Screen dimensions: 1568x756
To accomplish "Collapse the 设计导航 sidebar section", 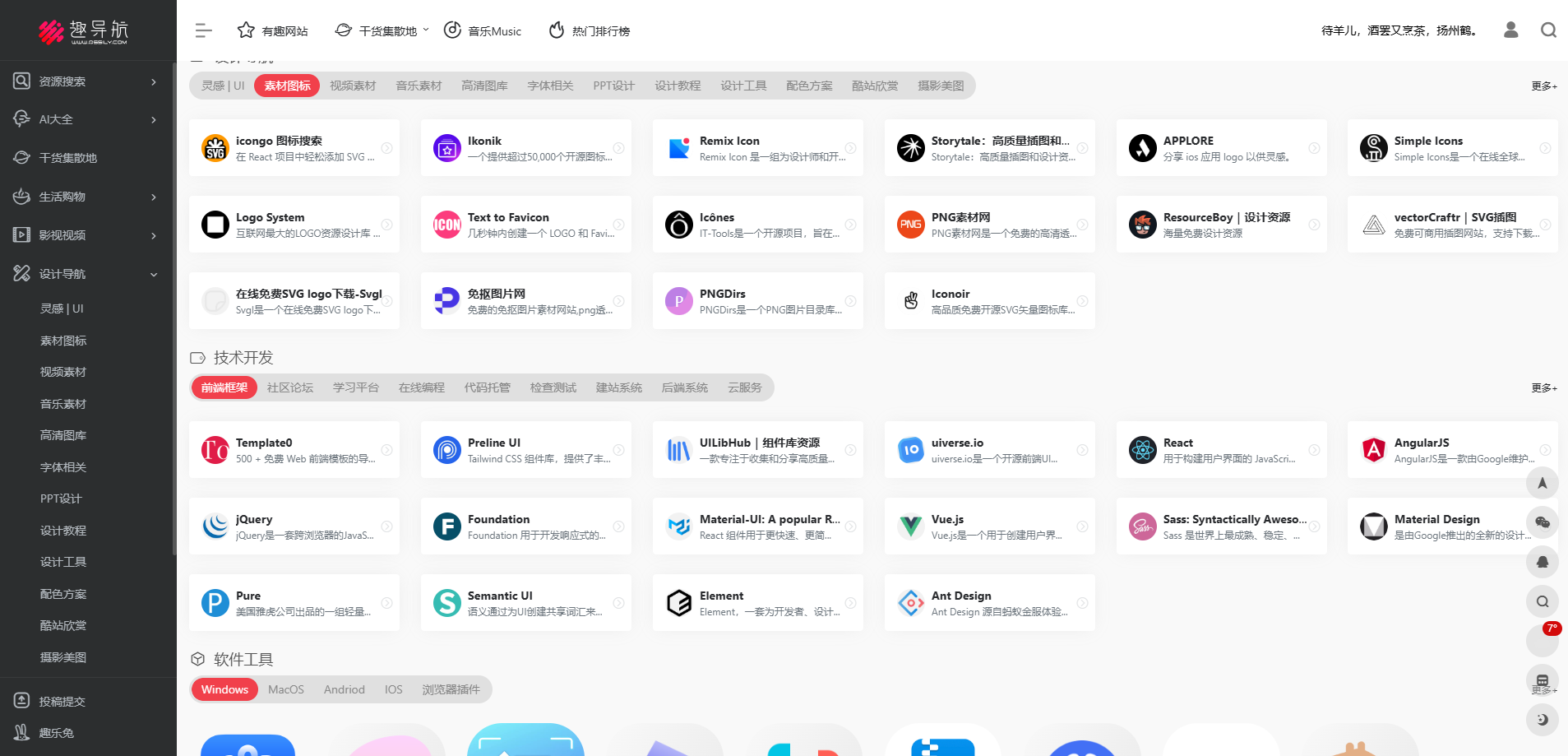I will pyautogui.click(x=154, y=274).
